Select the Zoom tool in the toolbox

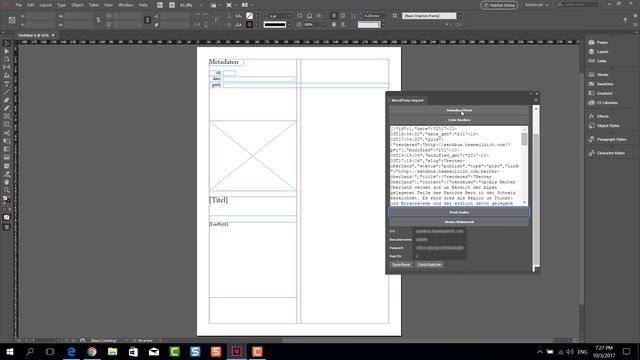point(7,190)
